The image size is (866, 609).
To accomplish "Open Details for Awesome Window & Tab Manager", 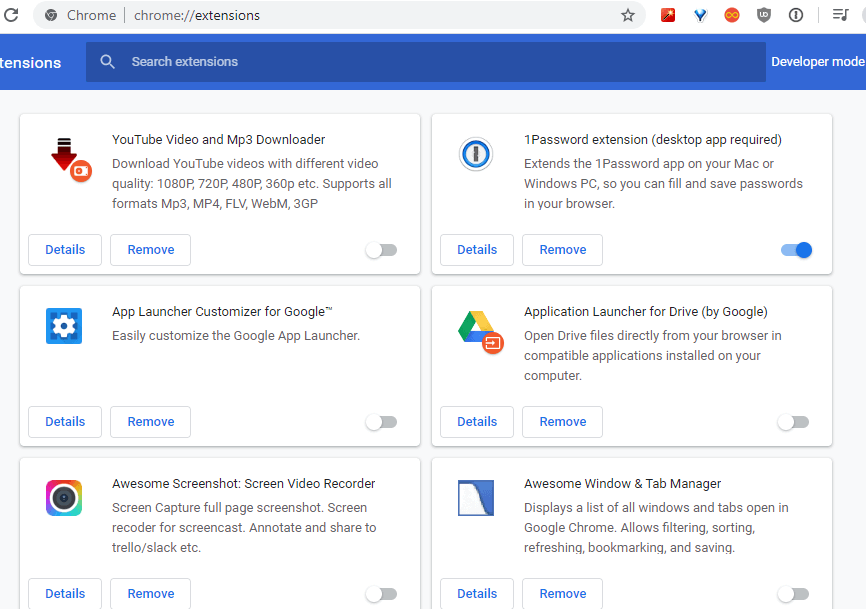I will [x=476, y=593].
